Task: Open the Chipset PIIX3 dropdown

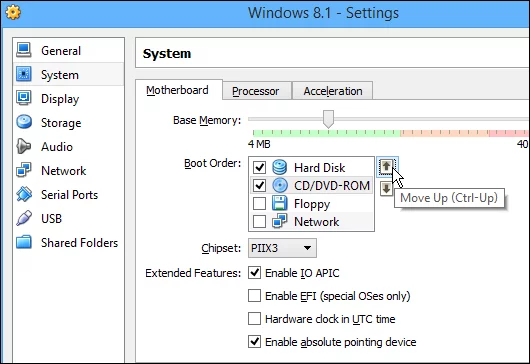Action: [282, 248]
